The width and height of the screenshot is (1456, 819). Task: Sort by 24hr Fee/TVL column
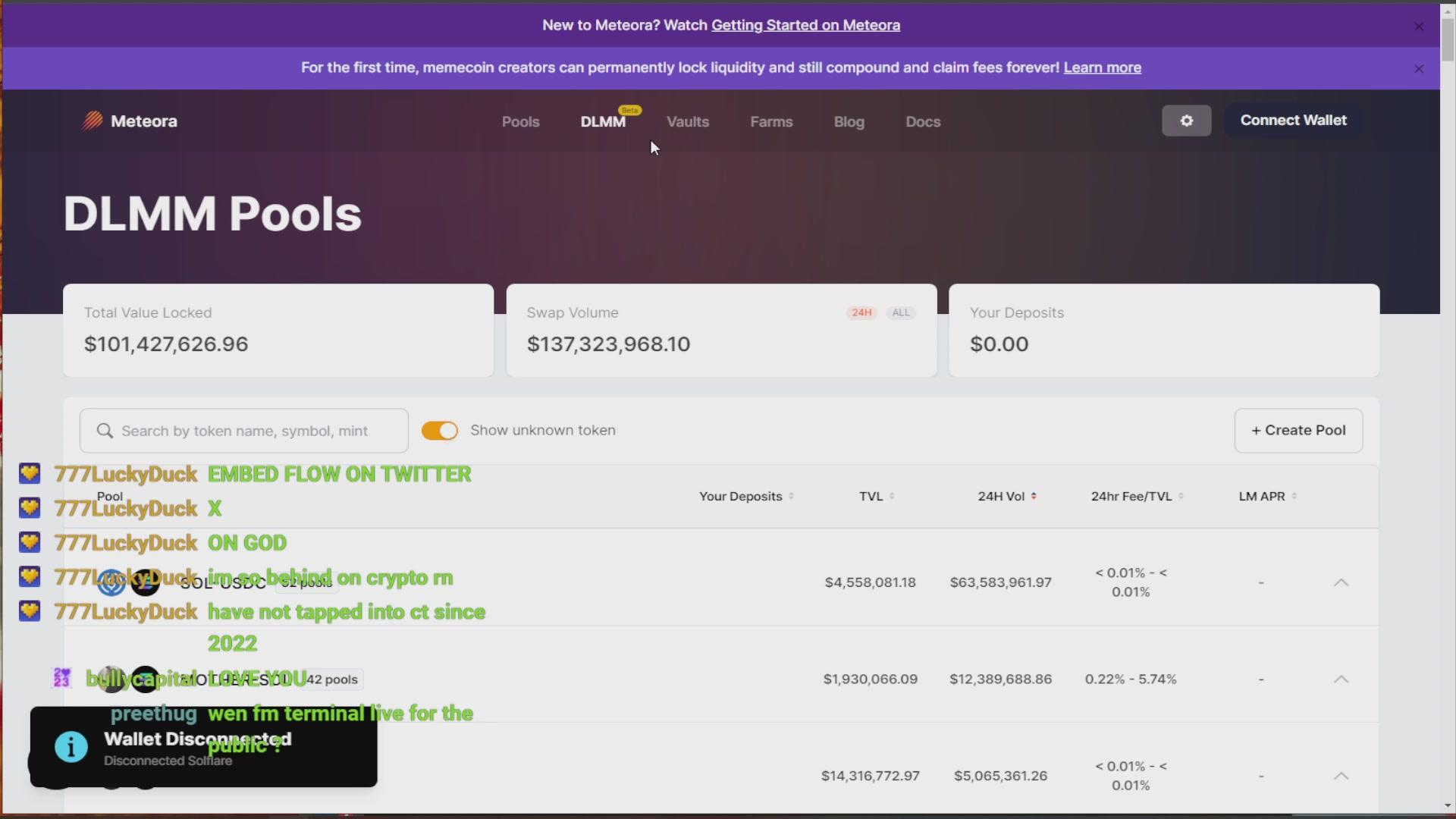[1181, 496]
